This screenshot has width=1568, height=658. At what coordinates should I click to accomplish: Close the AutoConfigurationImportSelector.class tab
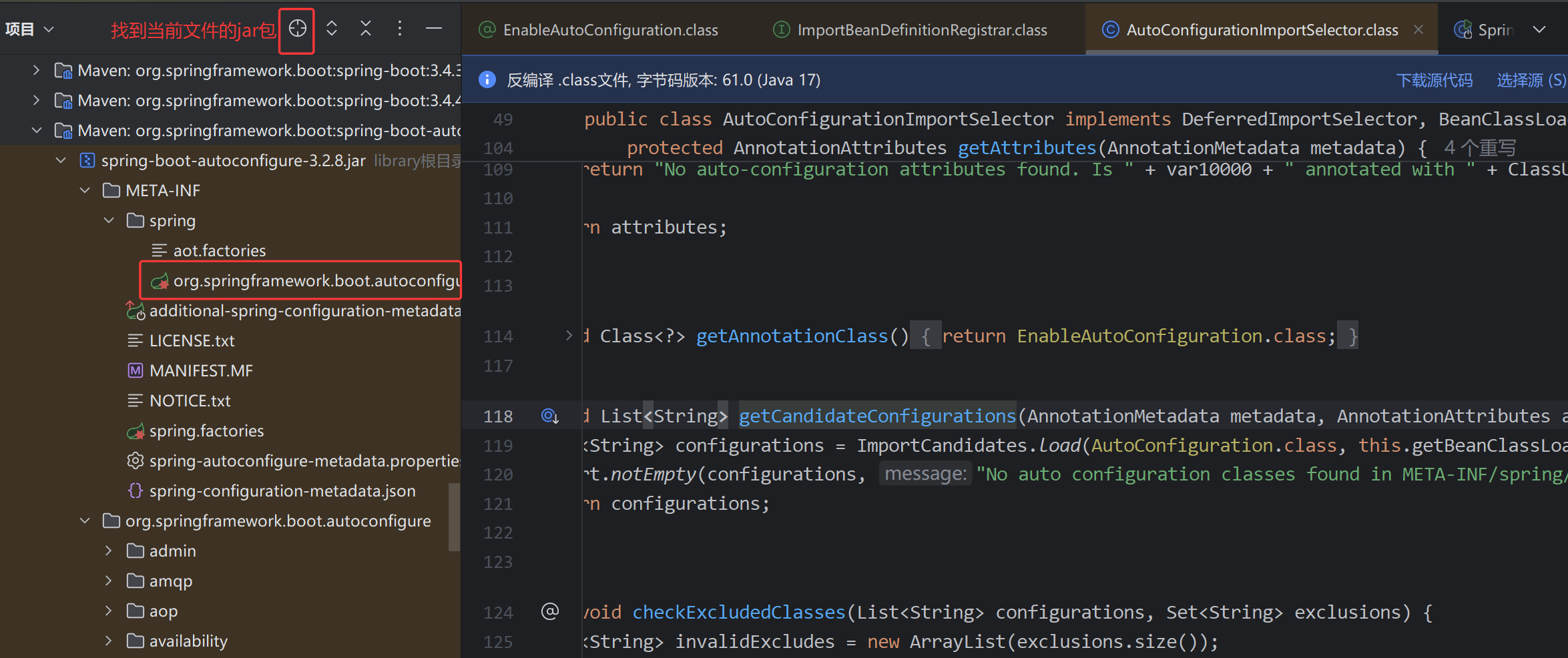(1418, 30)
